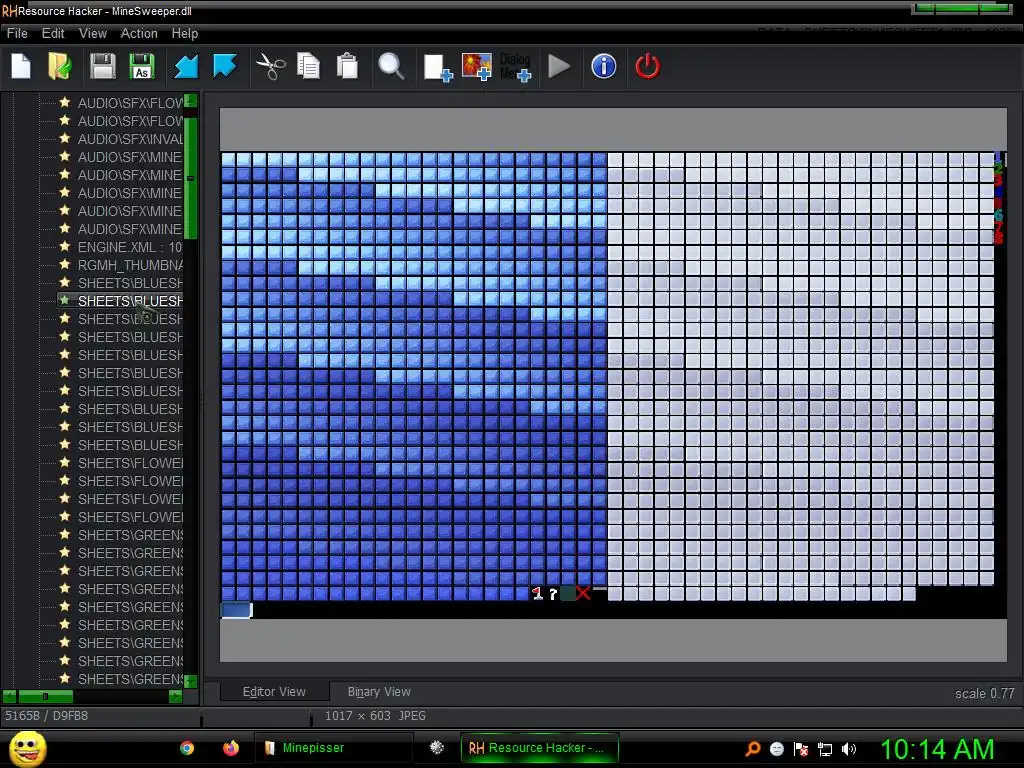Click the 5165B / D9FB8 status text
Viewport: 1024px width, 768px height.
46,716
